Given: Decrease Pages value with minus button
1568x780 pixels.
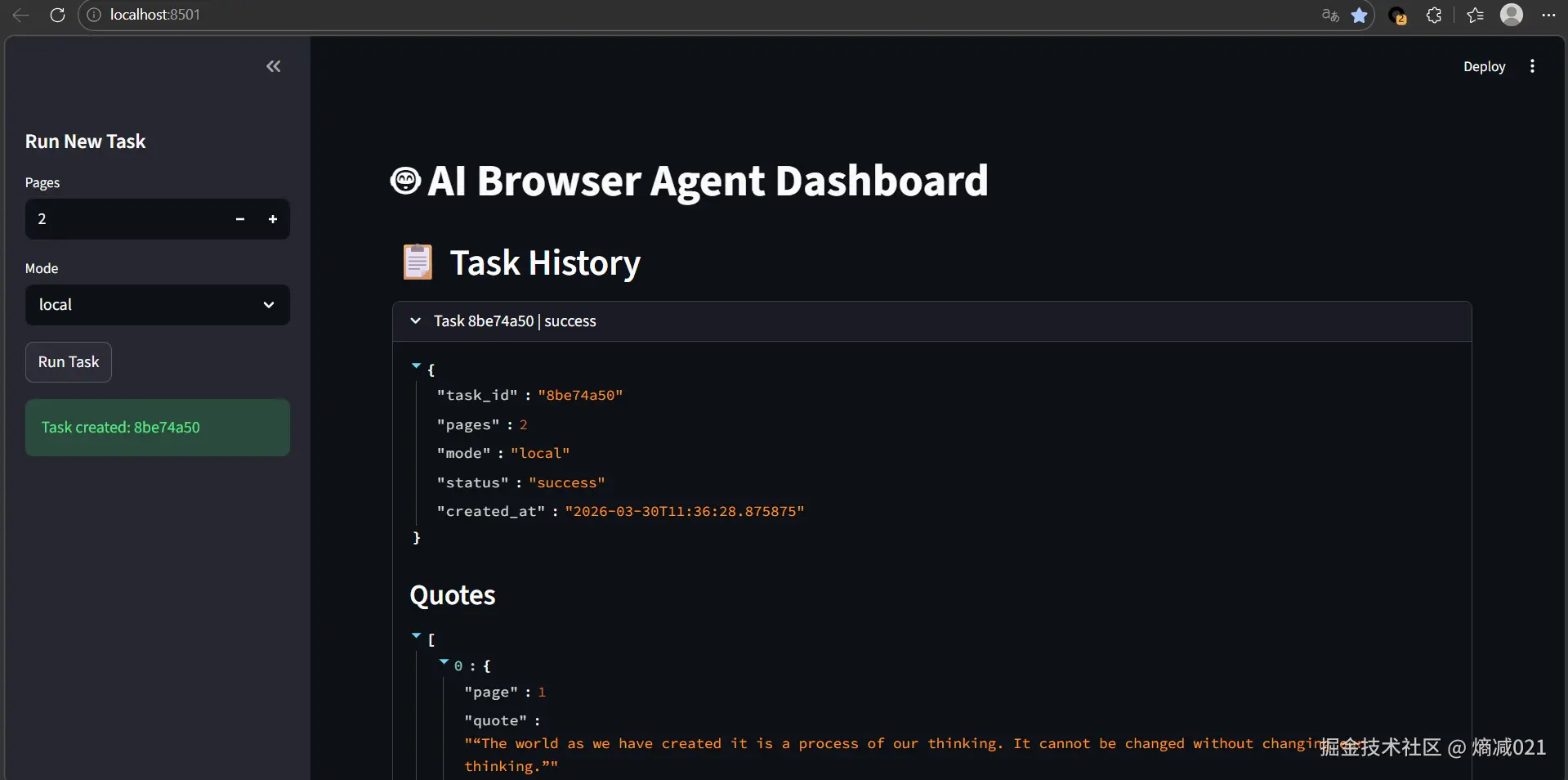Looking at the screenshot, I should (240, 219).
